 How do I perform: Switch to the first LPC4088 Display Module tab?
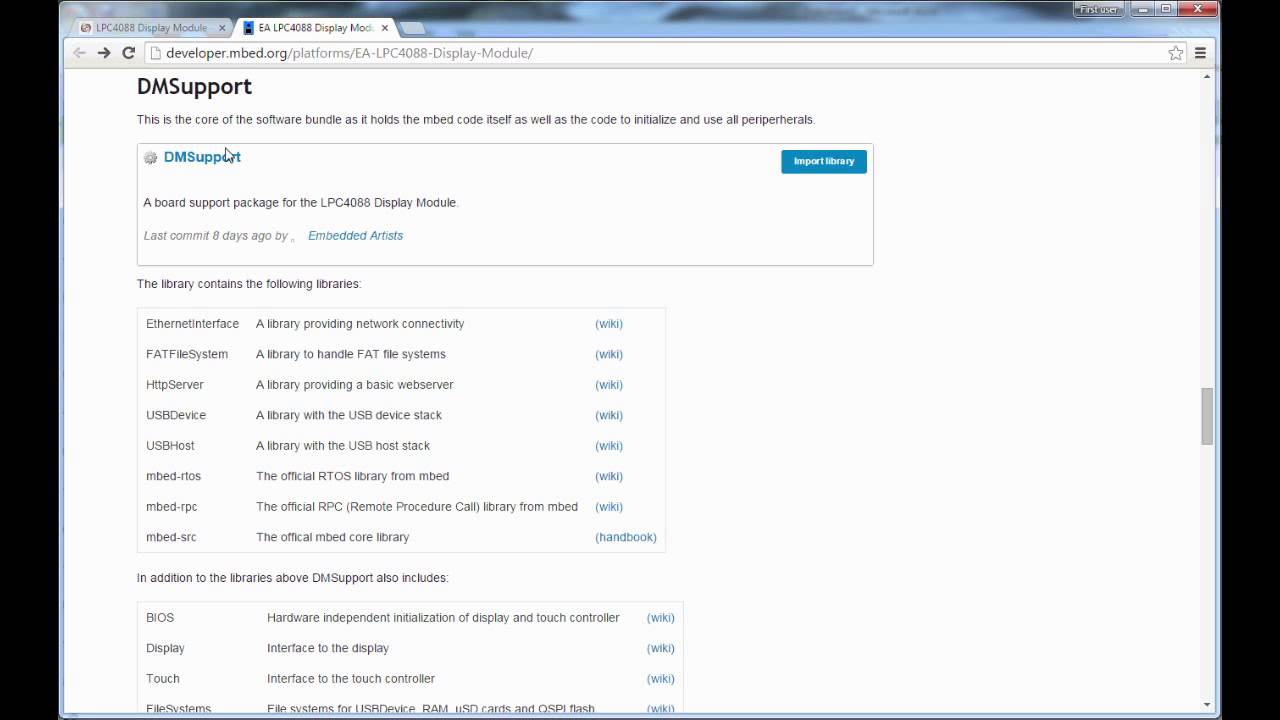[x=152, y=28]
